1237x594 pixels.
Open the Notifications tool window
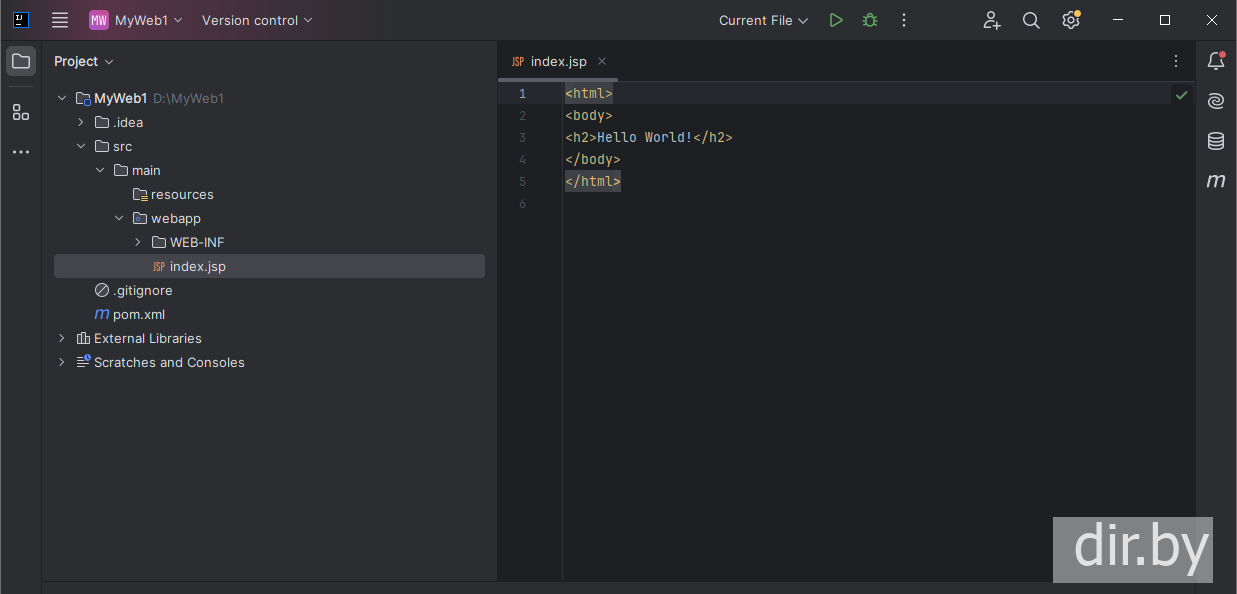(x=1216, y=61)
